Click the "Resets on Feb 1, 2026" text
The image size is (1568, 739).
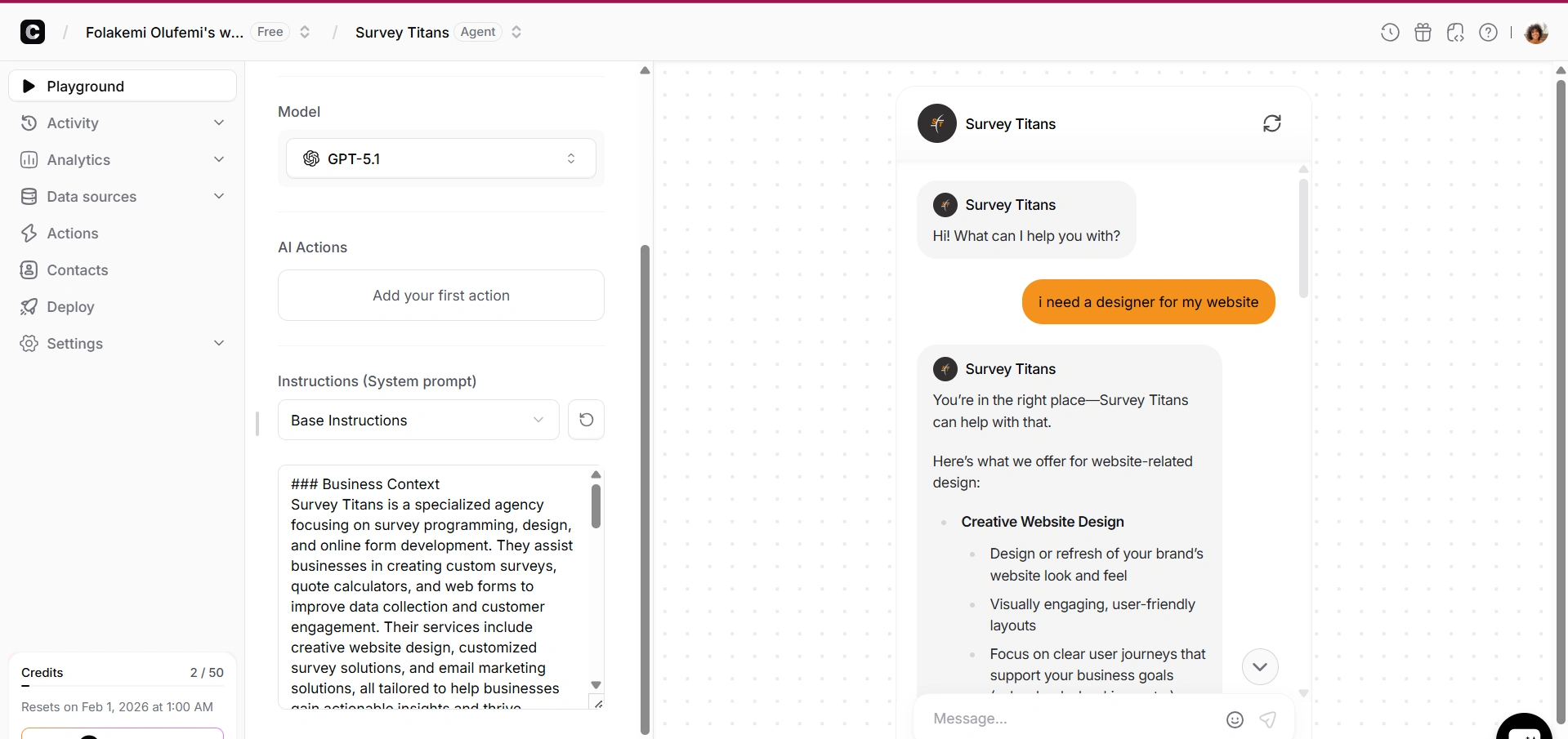point(117,707)
